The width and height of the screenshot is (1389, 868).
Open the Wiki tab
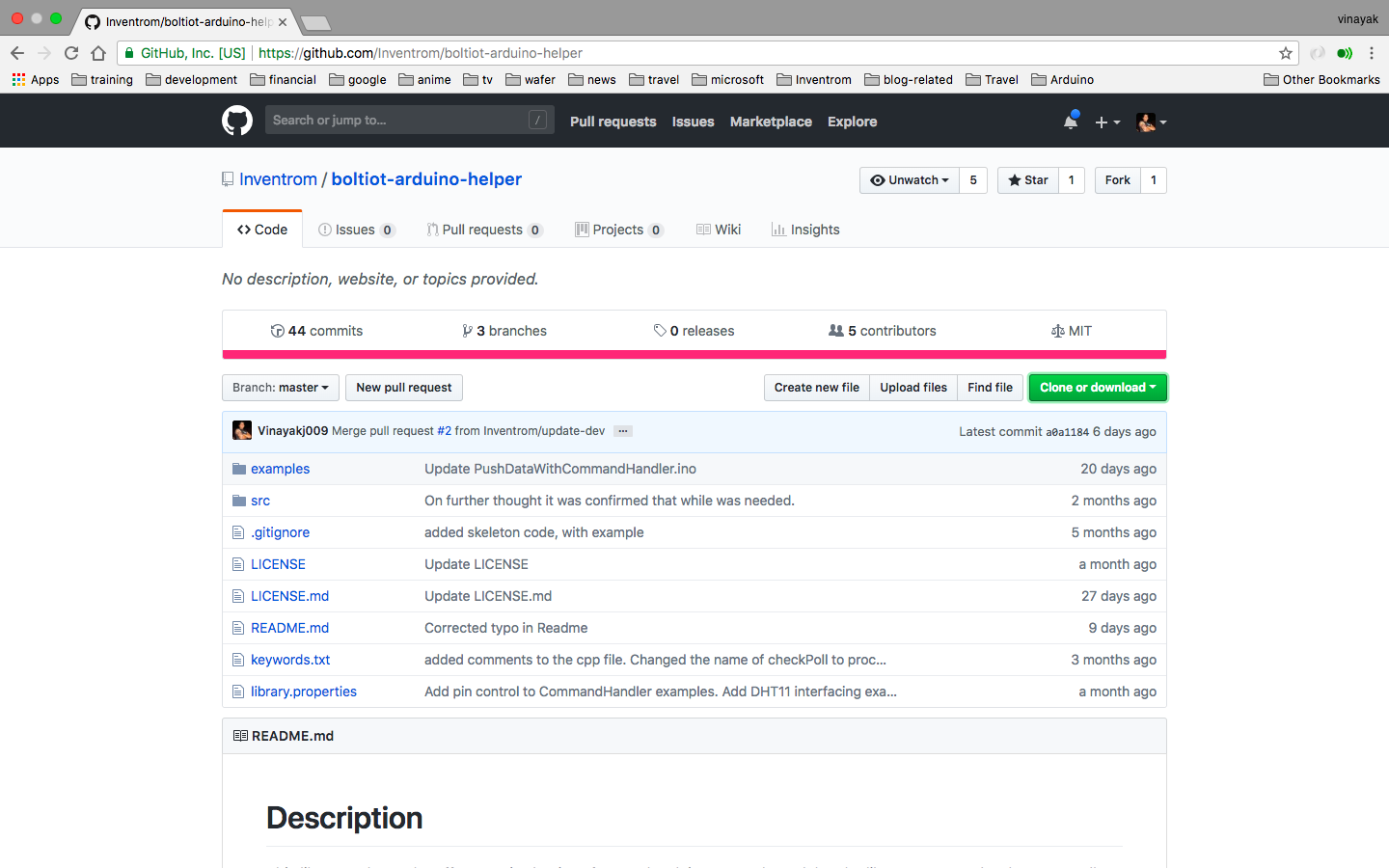click(719, 230)
